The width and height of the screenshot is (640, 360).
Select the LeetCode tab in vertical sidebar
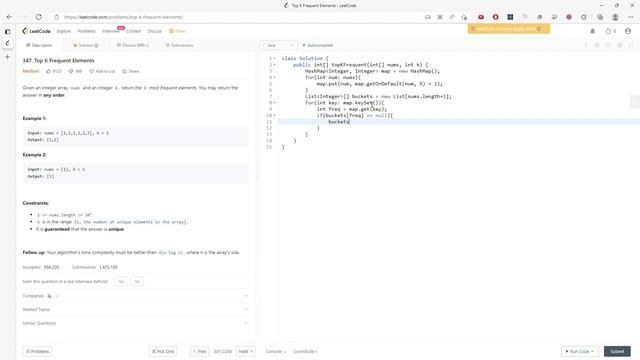[7, 43]
